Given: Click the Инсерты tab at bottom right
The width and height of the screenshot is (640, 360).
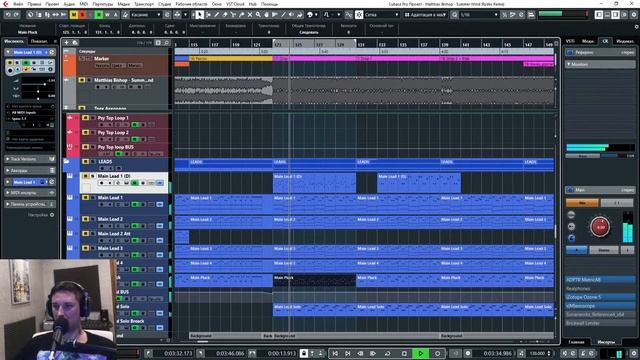Looking at the screenshot, I should (x=606, y=342).
